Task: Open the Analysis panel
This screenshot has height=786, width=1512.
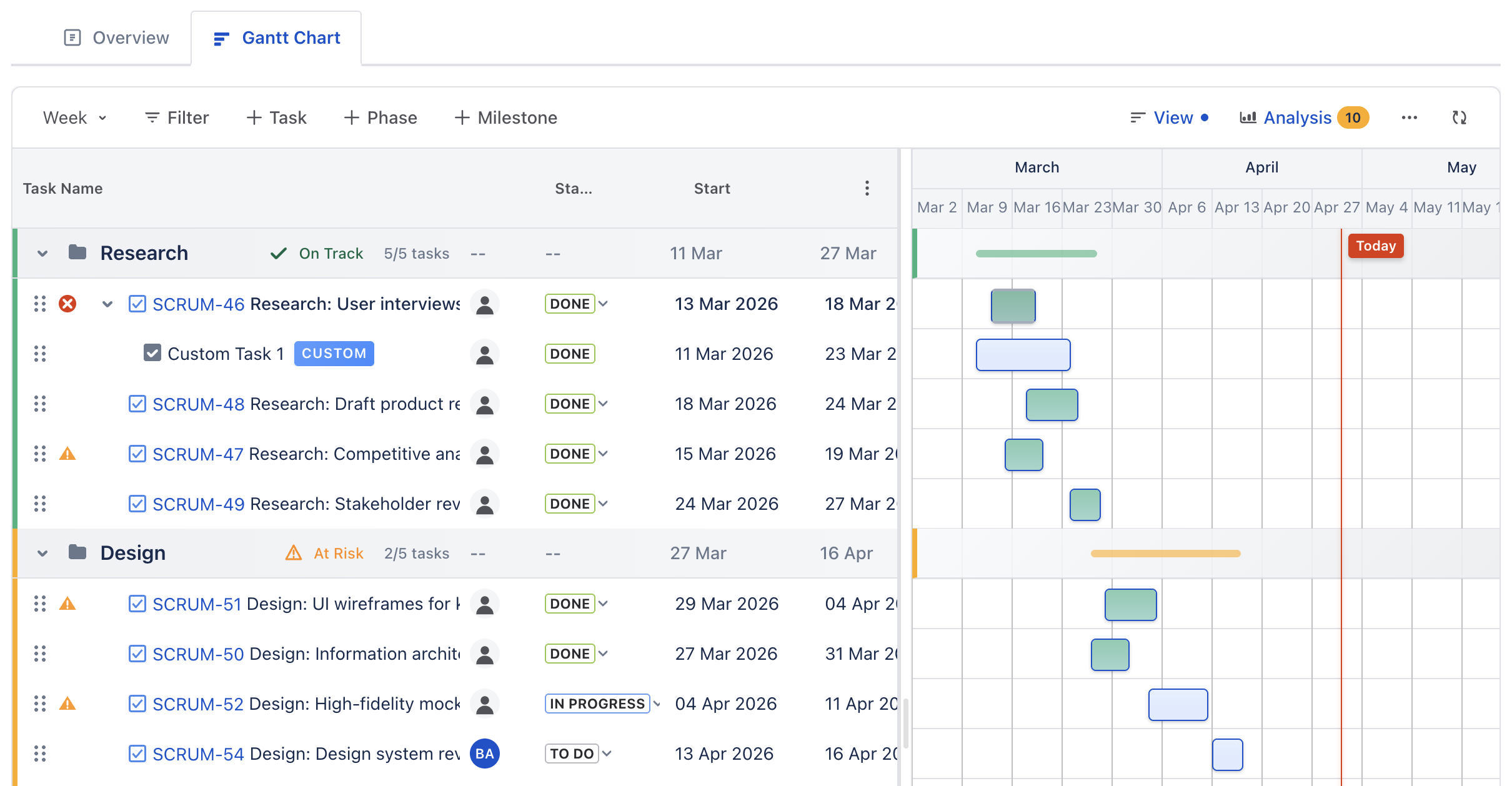Action: (1286, 117)
